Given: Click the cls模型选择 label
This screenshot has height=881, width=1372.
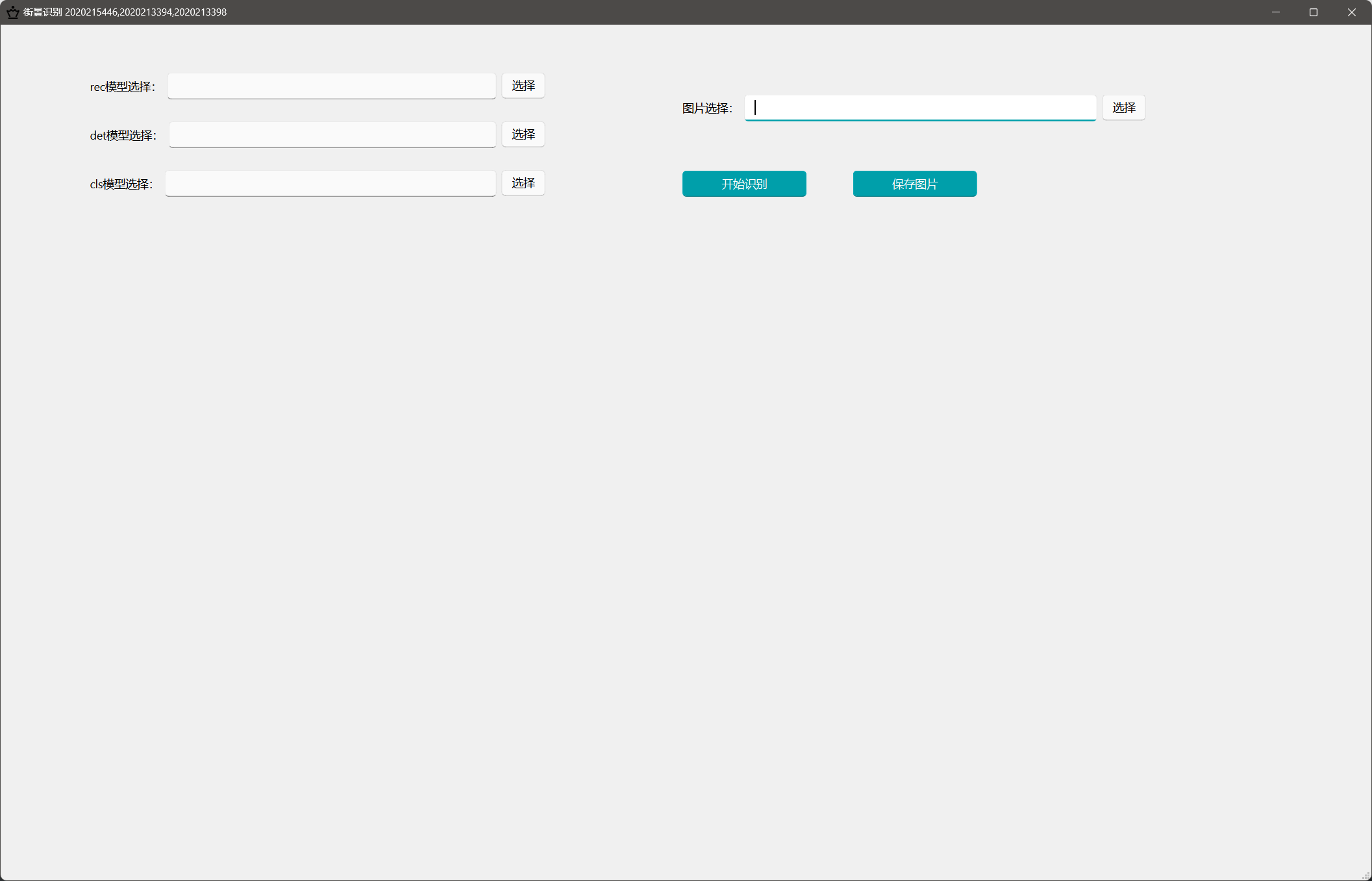Looking at the screenshot, I should point(121,184).
